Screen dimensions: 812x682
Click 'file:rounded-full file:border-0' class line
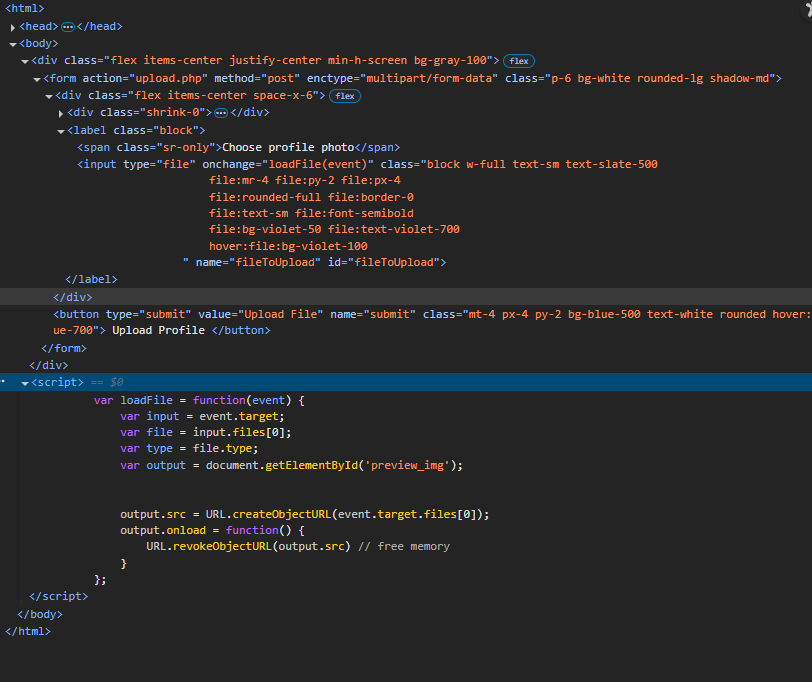[311, 197]
